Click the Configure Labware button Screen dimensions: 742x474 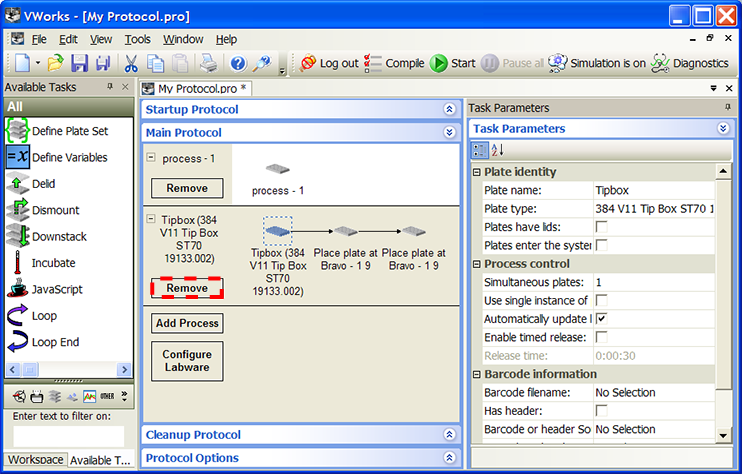coord(187,360)
